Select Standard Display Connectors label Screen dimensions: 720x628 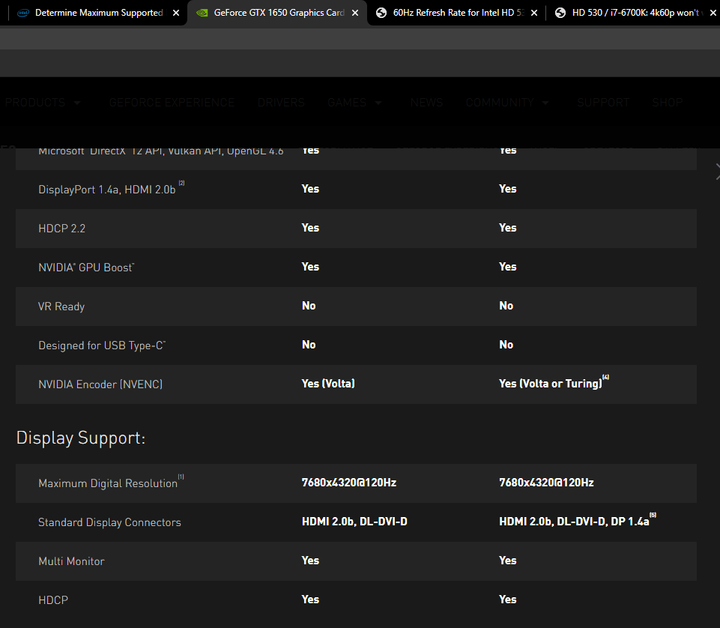point(110,522)
